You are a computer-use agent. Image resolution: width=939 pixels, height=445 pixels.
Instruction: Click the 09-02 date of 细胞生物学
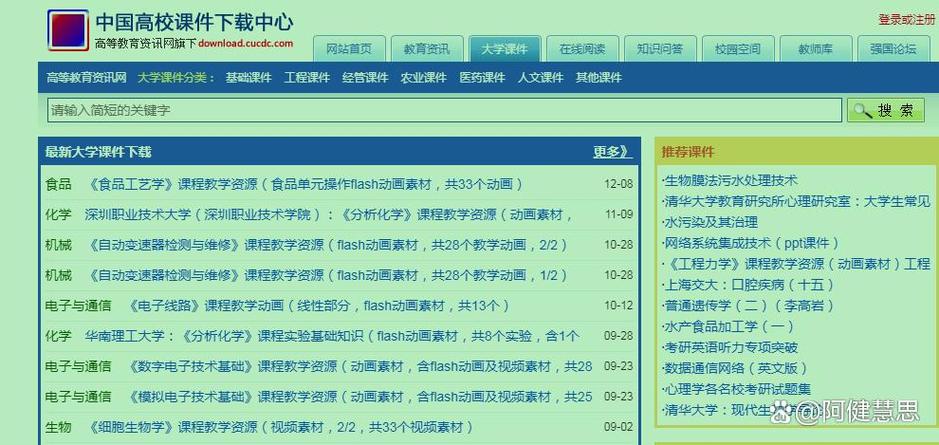point(619,428)
